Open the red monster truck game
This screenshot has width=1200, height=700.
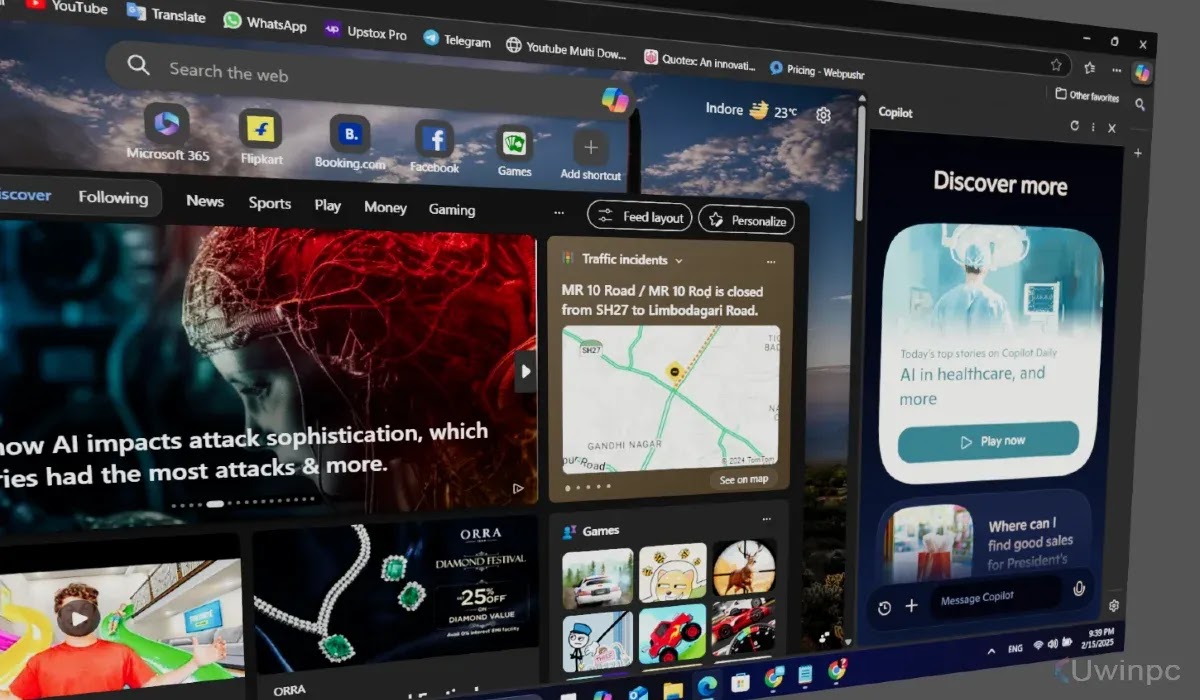click(x=673, y=633)
